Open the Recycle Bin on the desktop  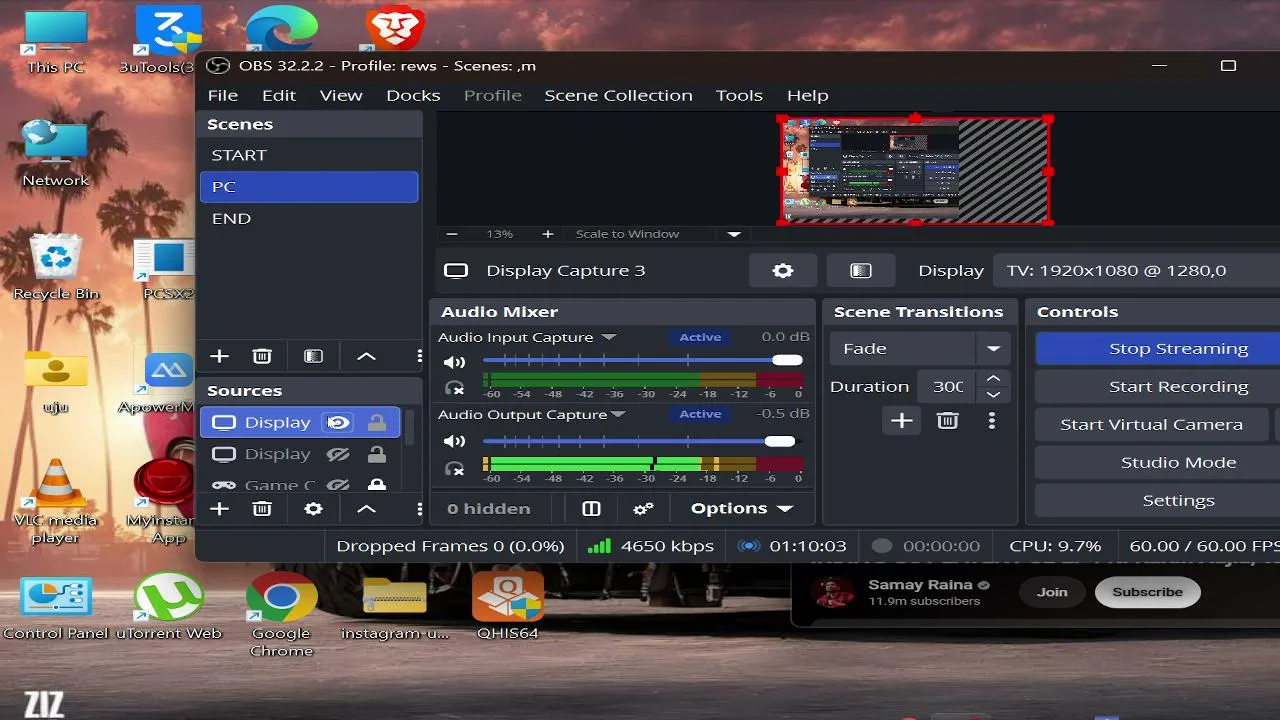pos(56,266)
